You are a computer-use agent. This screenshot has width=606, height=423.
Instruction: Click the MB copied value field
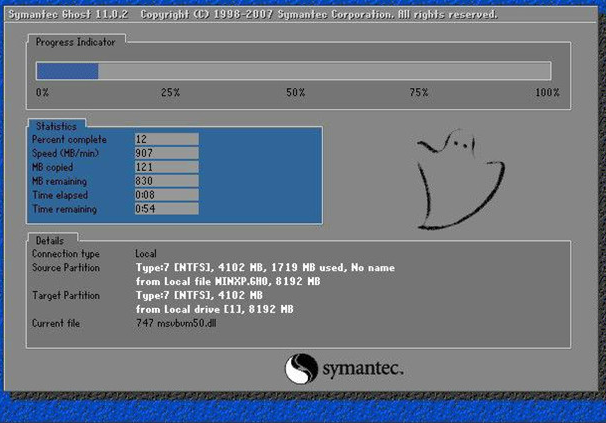(166, 167)
